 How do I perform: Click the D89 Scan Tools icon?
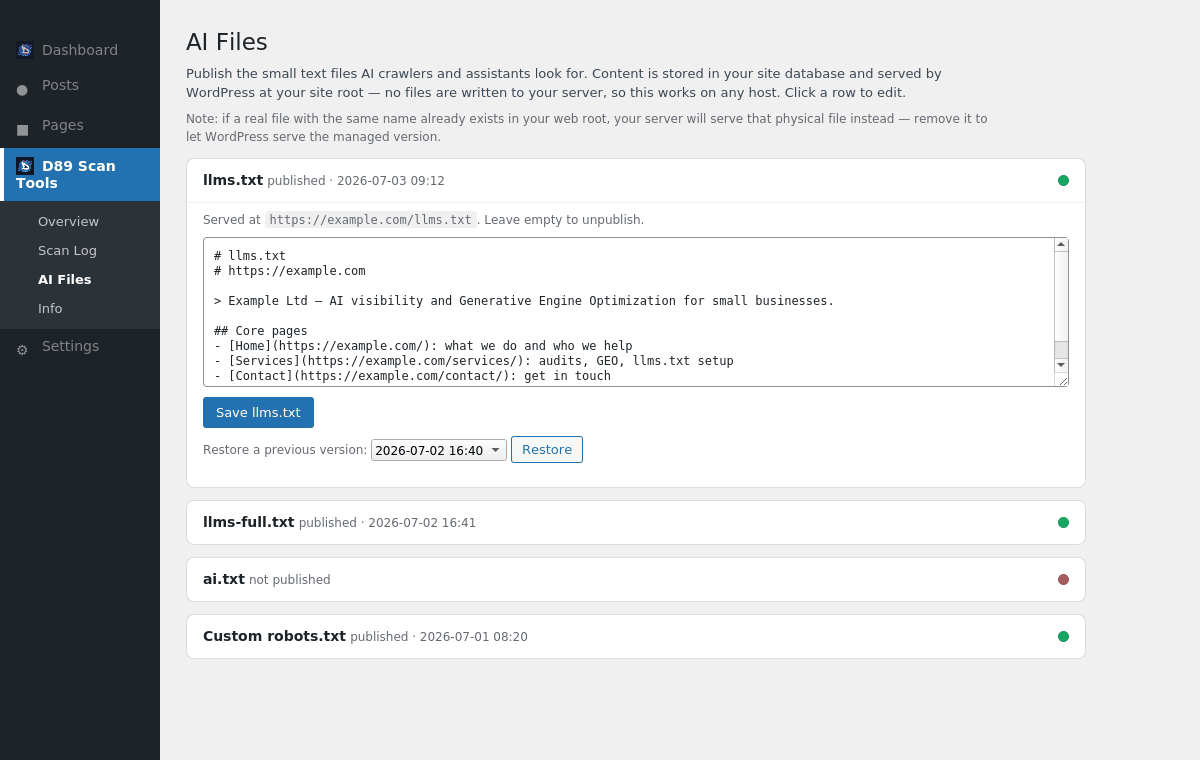click(25, 166)
